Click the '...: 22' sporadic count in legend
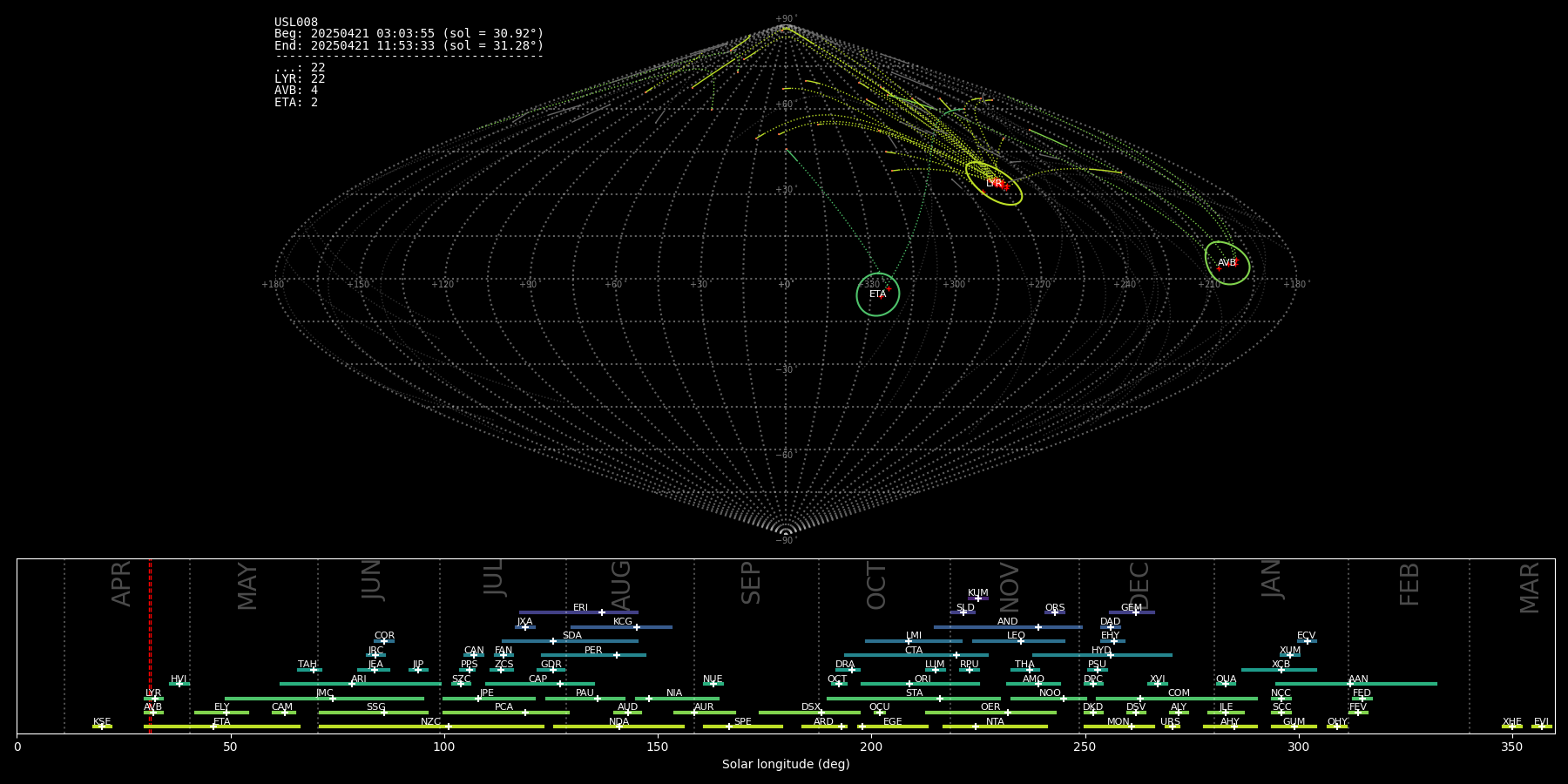 tap(300, 68)
